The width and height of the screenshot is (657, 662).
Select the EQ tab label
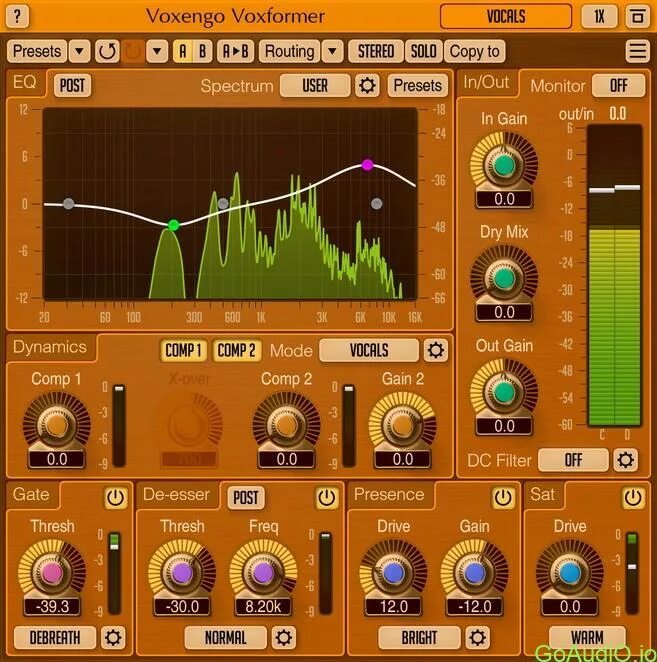pyautogui.click(x=24, y=82)
